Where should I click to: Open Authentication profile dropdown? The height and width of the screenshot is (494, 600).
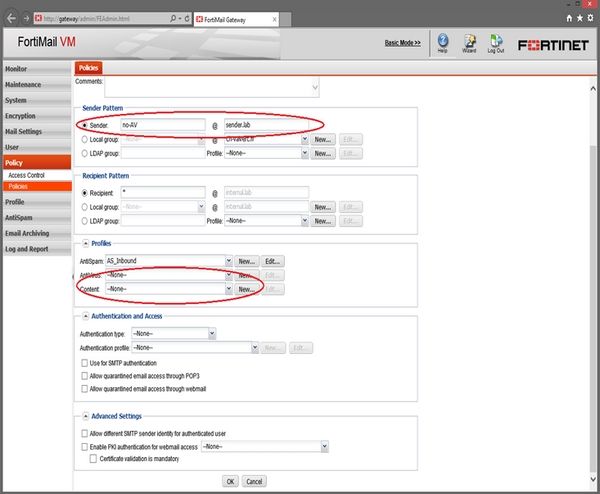(x=255, y=347)
